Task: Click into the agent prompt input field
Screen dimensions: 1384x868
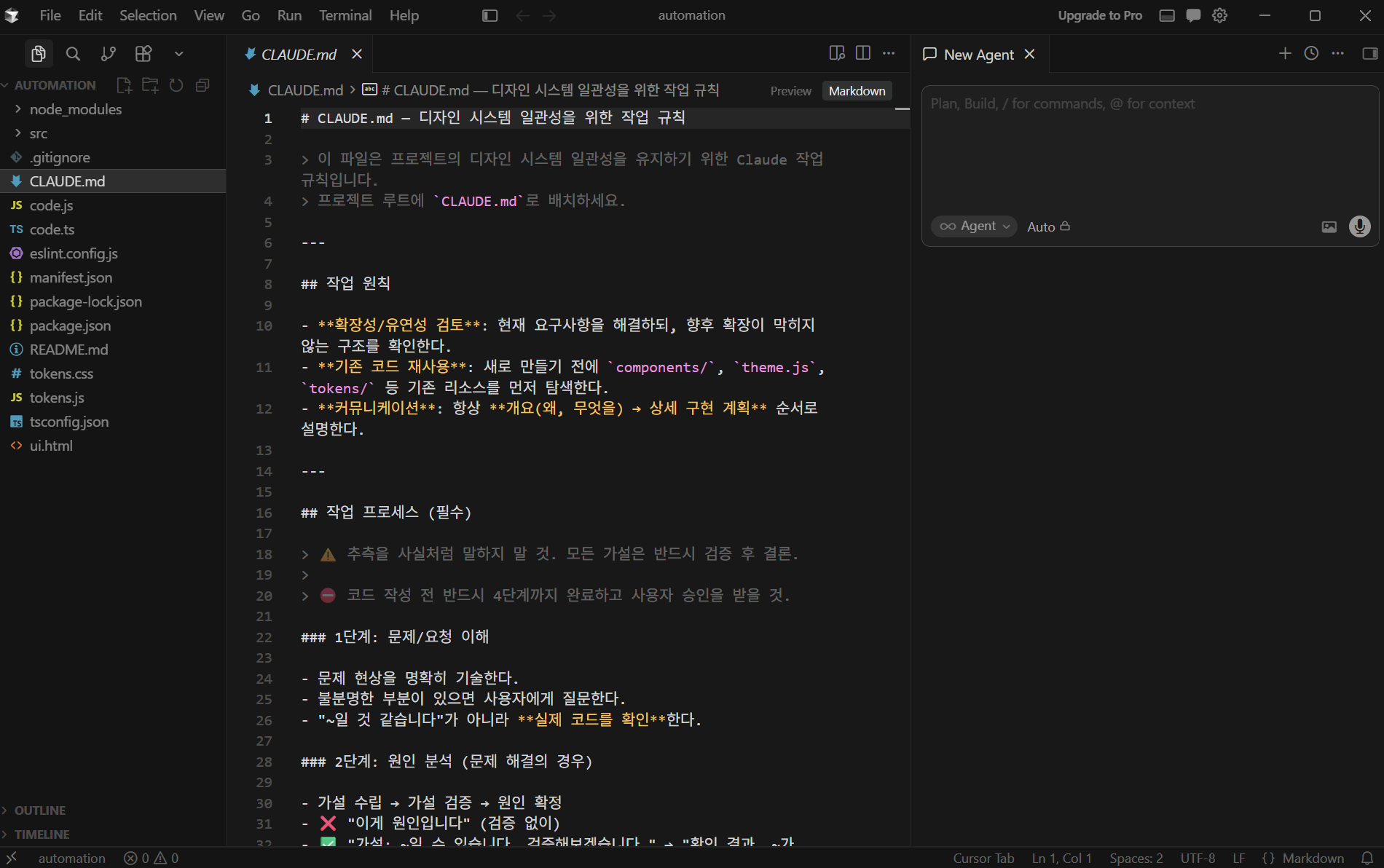Action: pos(1149,149)
